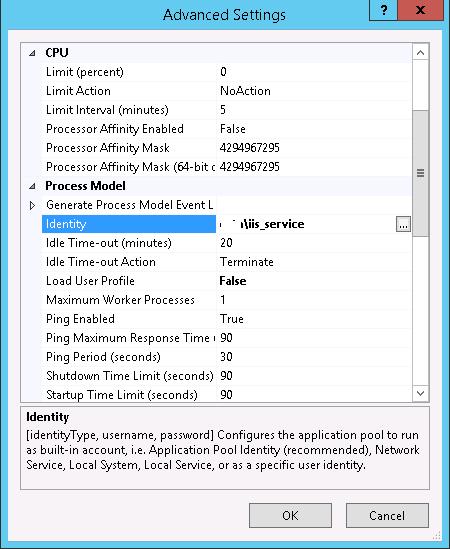Collapse the Process Model section
The height and width of the screenshot is (549, 450).
pos(33,186)
